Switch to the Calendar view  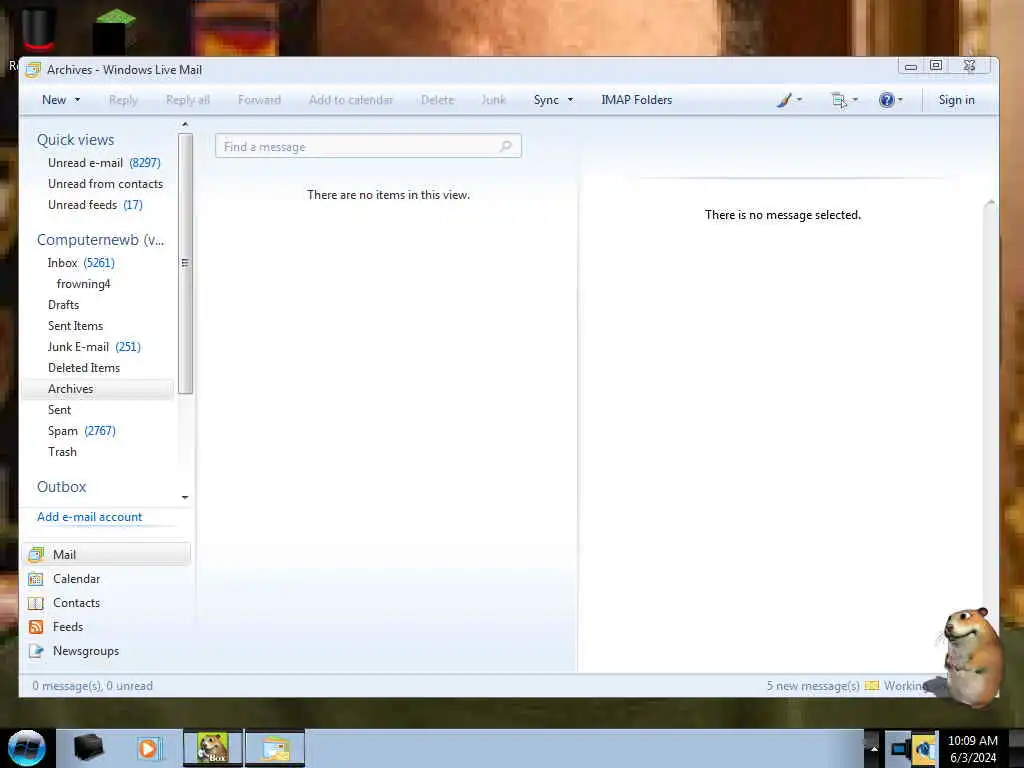[x=76, y=579]
